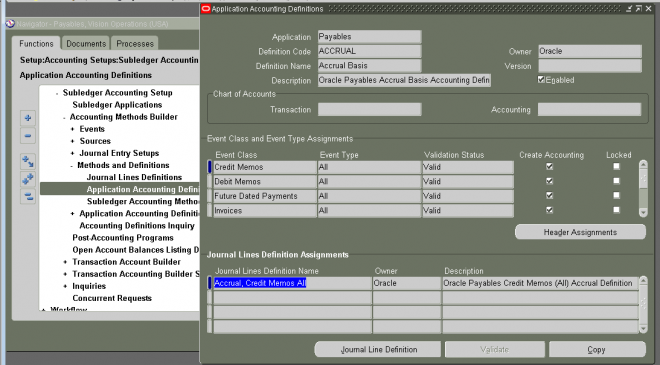Click Accrual, Credit Memos All name cell

(293, 283)
